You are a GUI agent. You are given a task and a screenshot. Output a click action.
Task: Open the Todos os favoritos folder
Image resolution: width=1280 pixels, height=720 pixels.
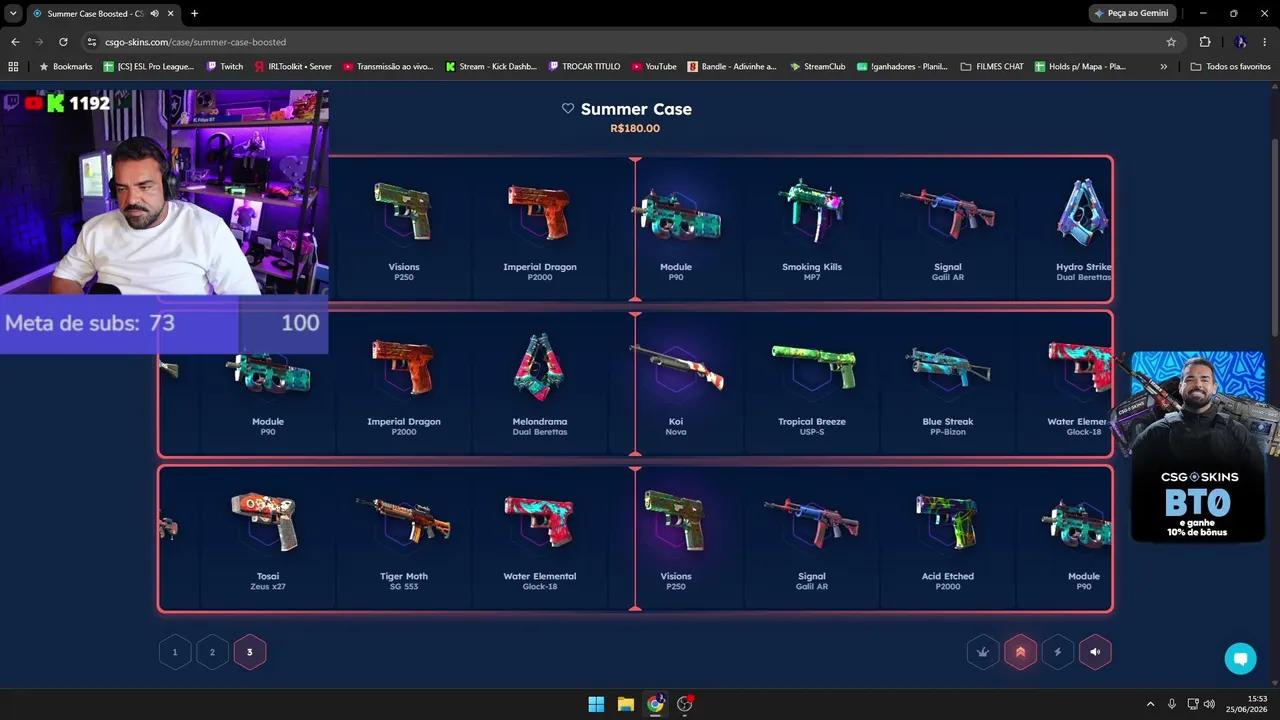click(1231, 66)
